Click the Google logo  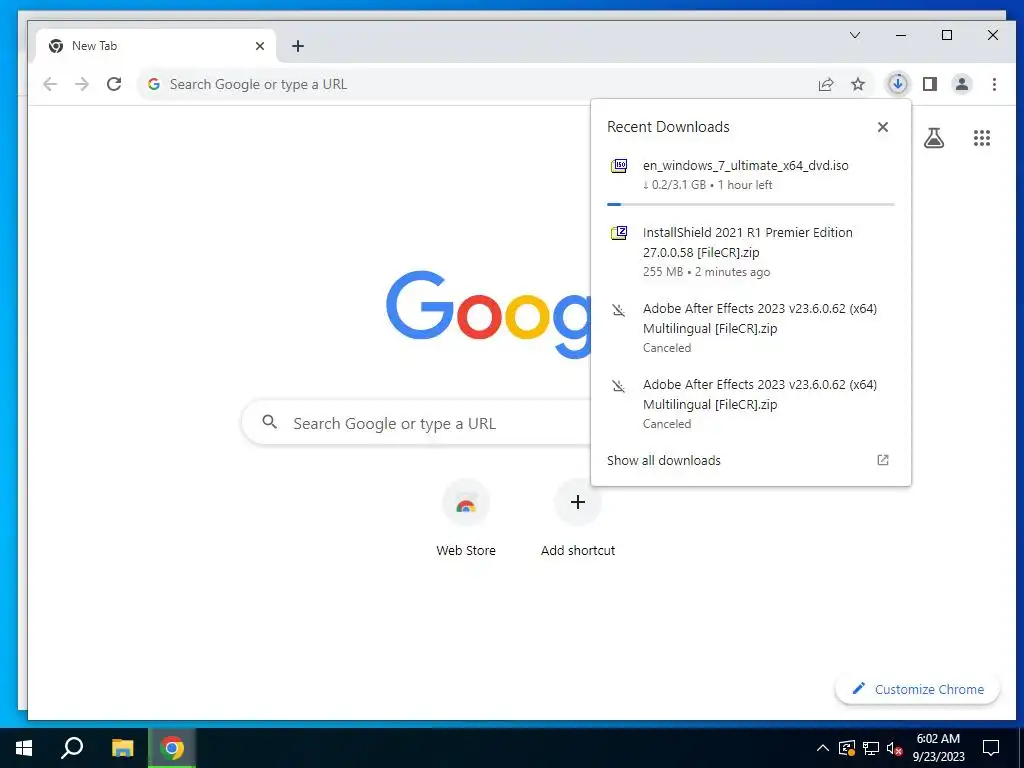coord(488,314)
